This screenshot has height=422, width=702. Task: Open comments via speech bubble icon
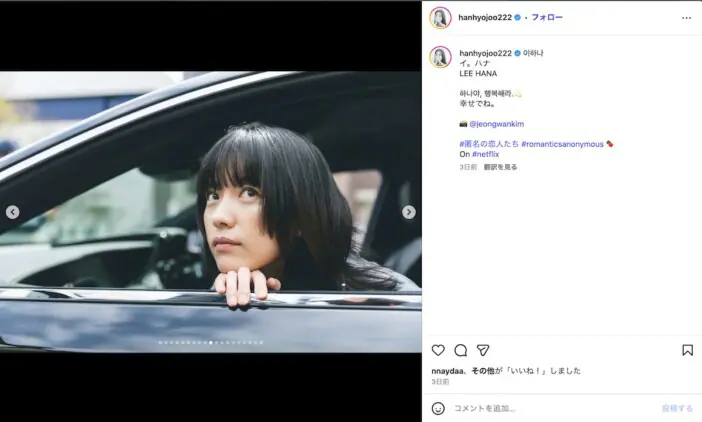(x=460, y=350)
